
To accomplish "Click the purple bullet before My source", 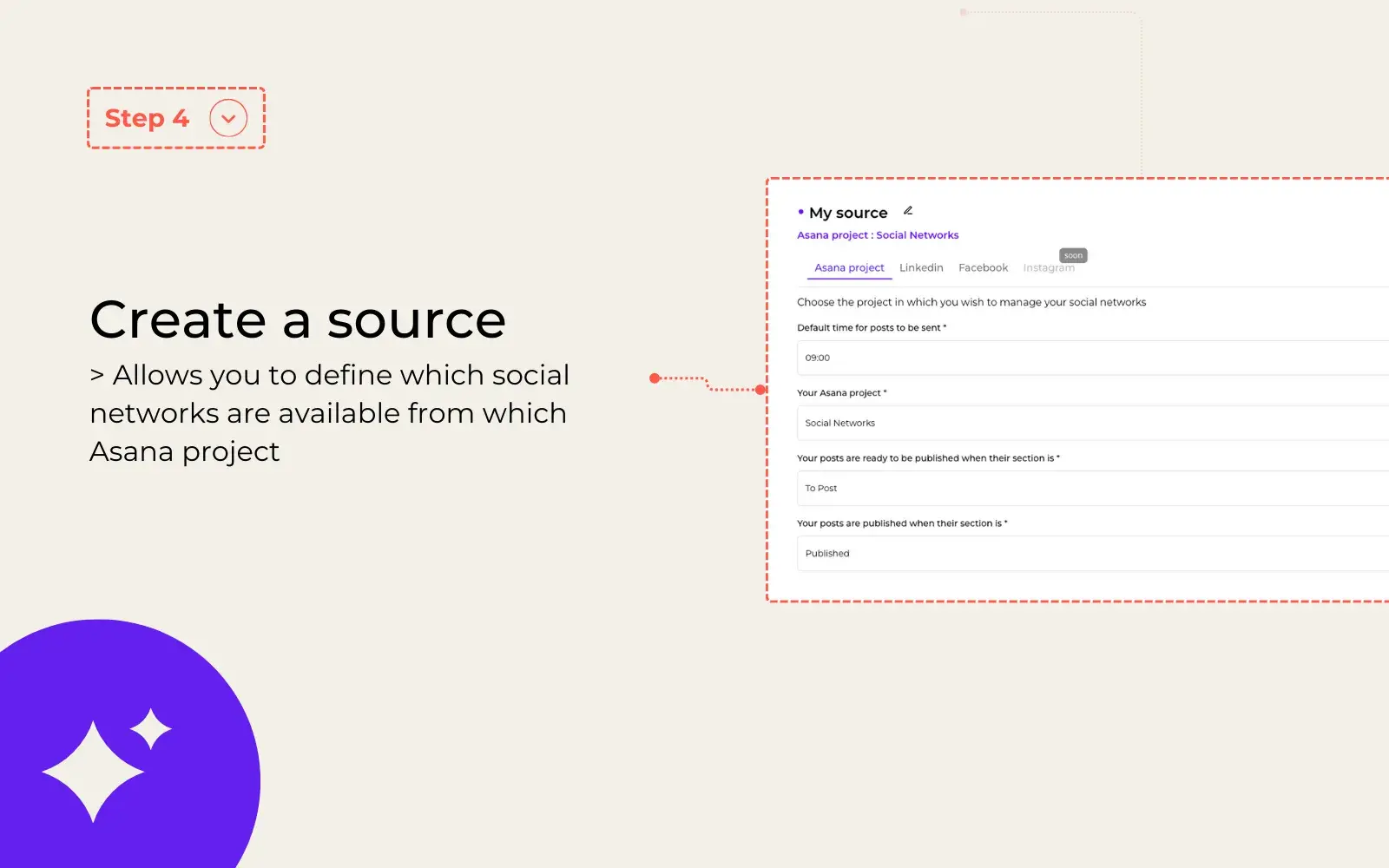I will point(800,212).
